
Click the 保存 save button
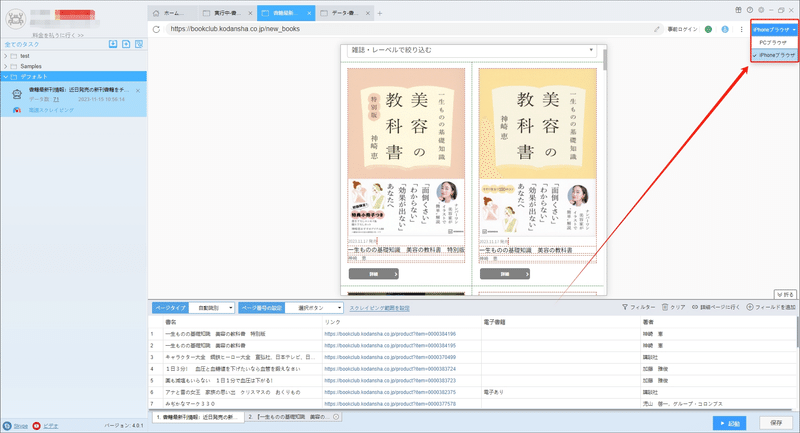pyautogui.click(x=776, y=423)
